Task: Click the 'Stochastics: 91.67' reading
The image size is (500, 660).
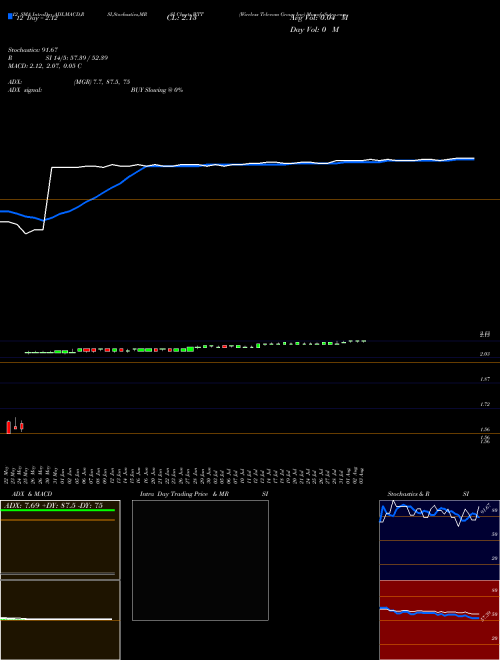Action: click(32, 50)
